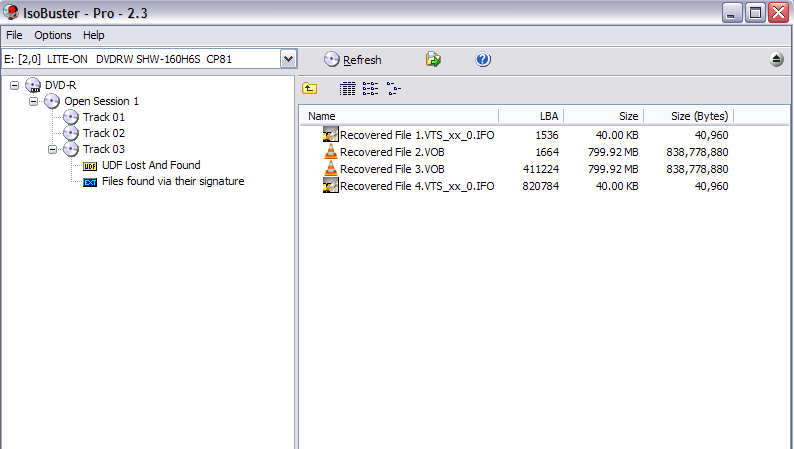Image resolution: width=794 pixels, height=449 pixels.
Task: Sort by the LBA column header
Action: (531, 116)
